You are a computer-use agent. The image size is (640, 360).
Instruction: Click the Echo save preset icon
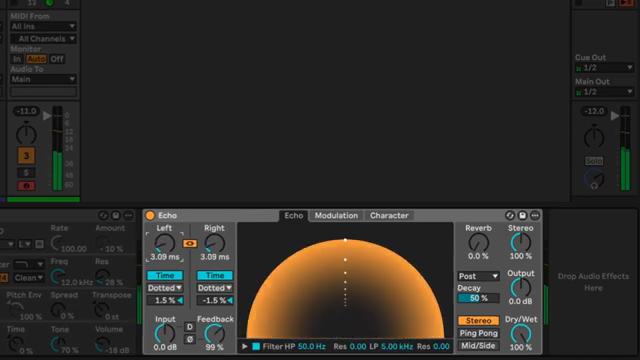tap(522, 216)
